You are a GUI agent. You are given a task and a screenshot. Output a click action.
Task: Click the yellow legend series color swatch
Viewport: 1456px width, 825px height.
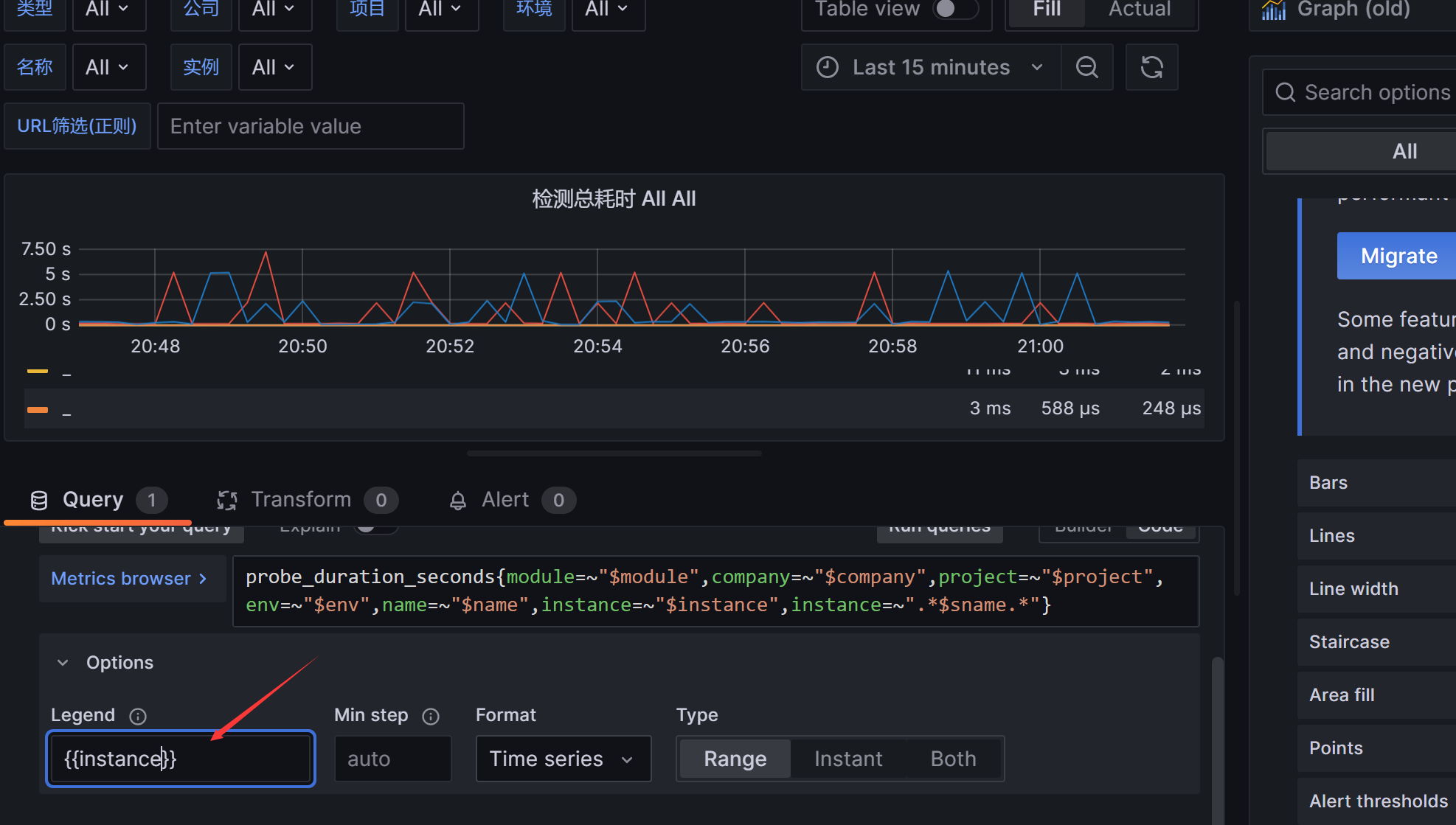pos(38,371)
